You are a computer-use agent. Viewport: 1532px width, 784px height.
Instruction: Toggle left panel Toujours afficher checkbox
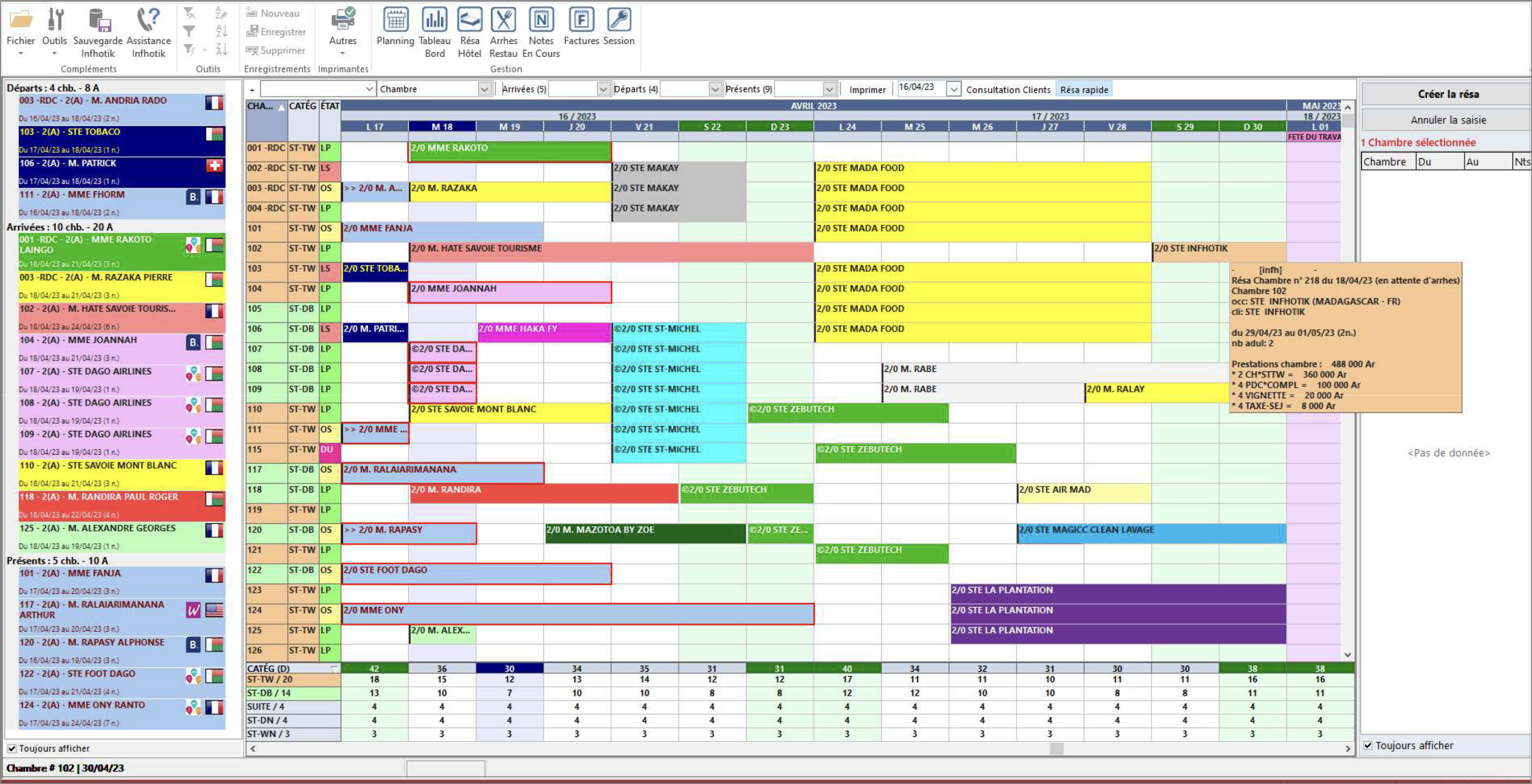pyautogui.click(x=12, y=749)
